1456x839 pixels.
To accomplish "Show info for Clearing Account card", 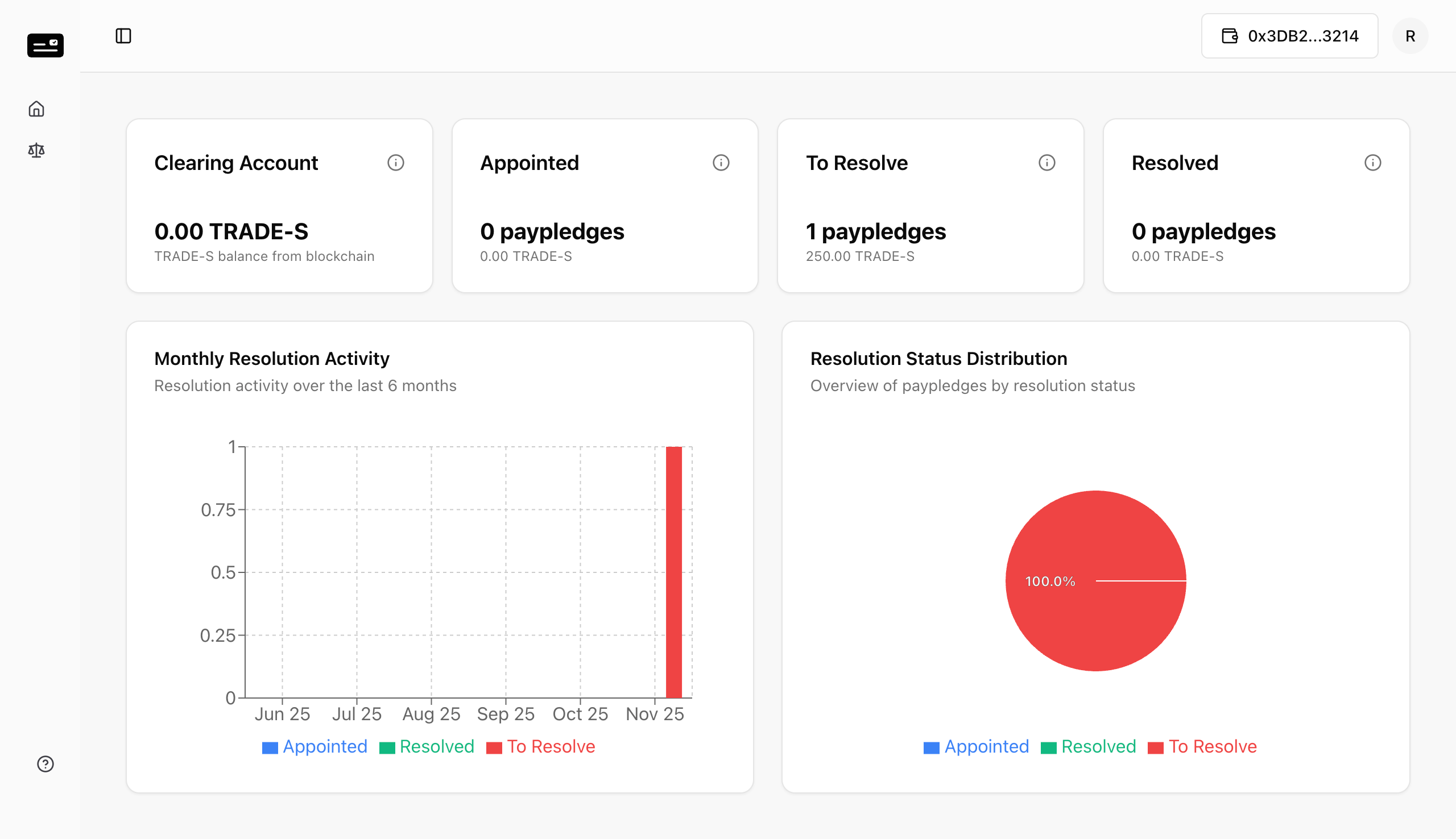I will click(x=395, y=163).
